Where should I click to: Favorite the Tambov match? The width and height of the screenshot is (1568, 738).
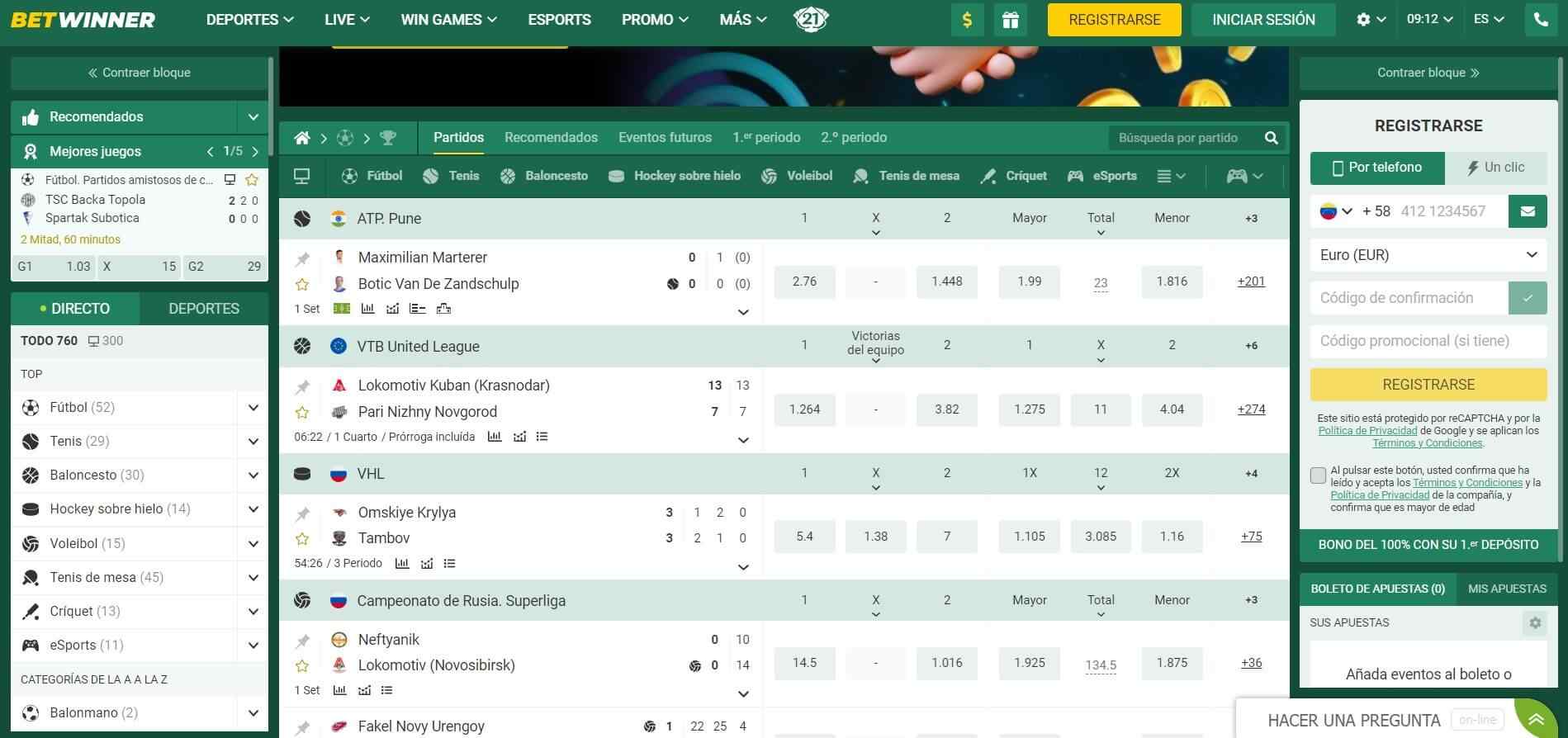[x=302, y=539]
